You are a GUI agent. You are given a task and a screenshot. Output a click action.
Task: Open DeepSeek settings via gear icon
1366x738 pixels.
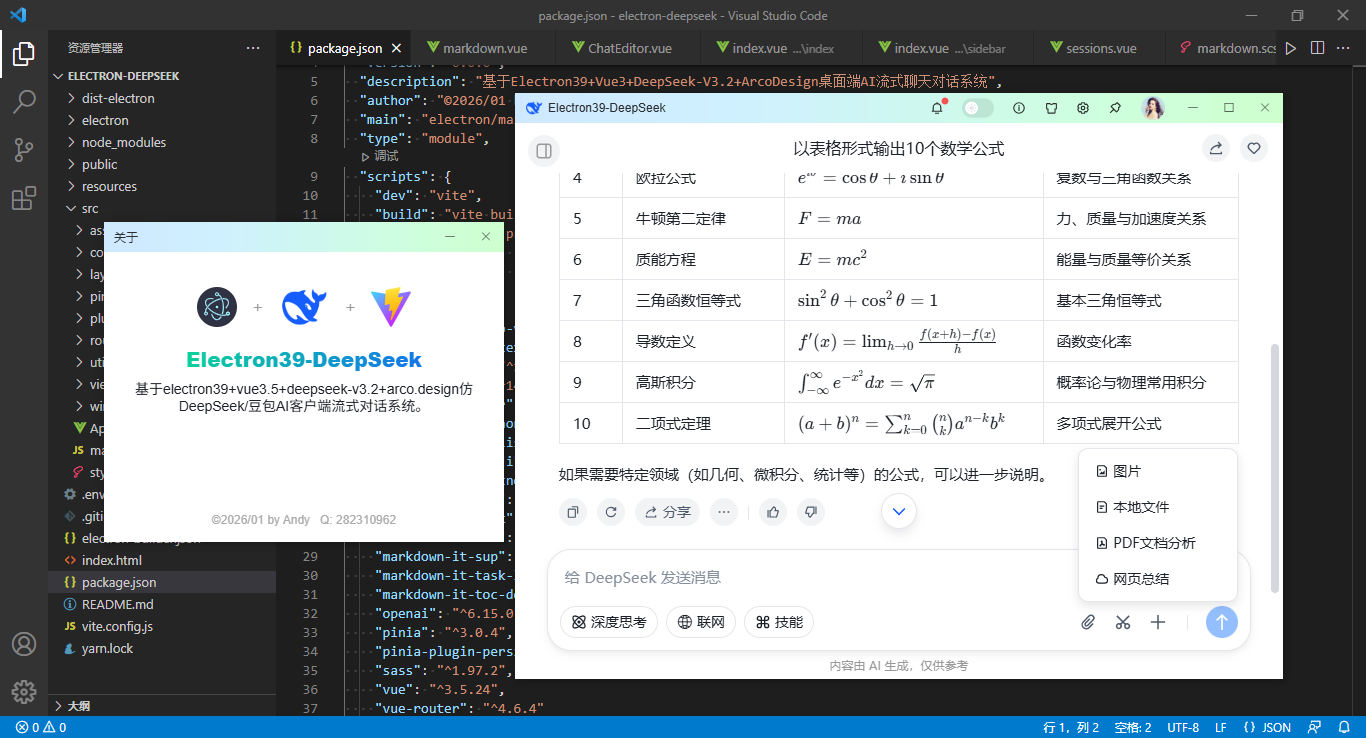pos(1082,107)
